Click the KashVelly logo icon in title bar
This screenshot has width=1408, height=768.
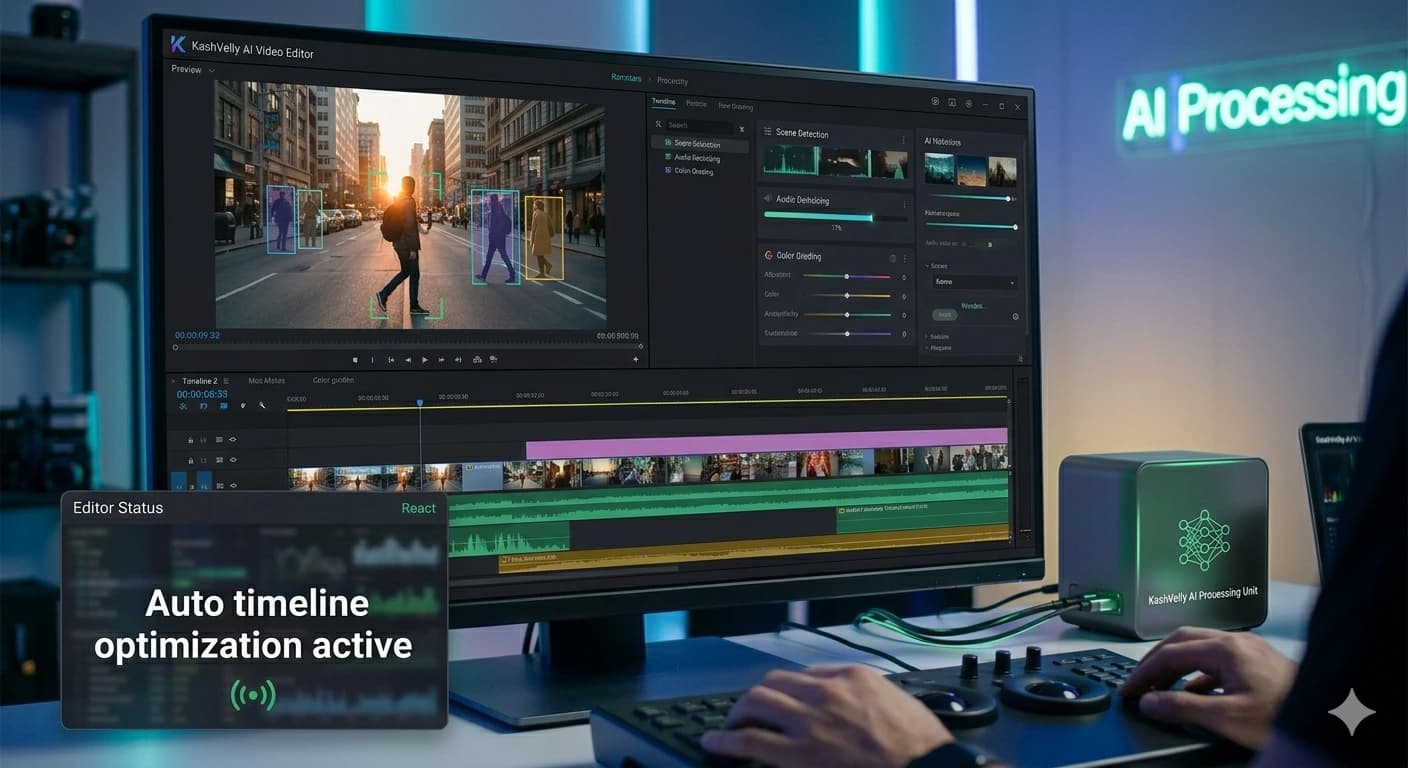tap(179, 44)
